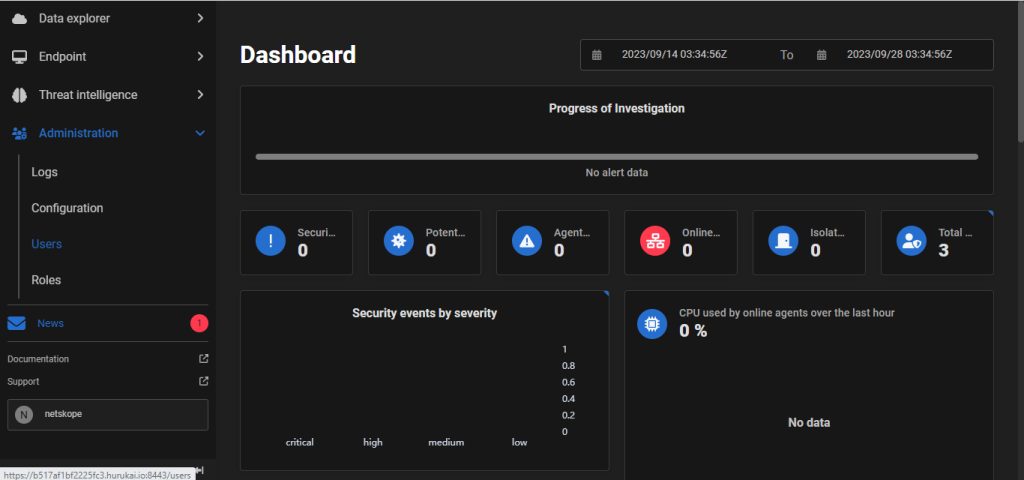Click the 'Security events by severity' title

[x=424, y=313]
